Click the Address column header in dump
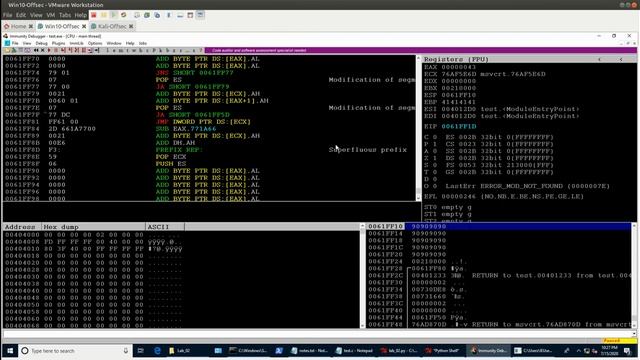Viewport: 640px width, 360px height. [22, 227]
